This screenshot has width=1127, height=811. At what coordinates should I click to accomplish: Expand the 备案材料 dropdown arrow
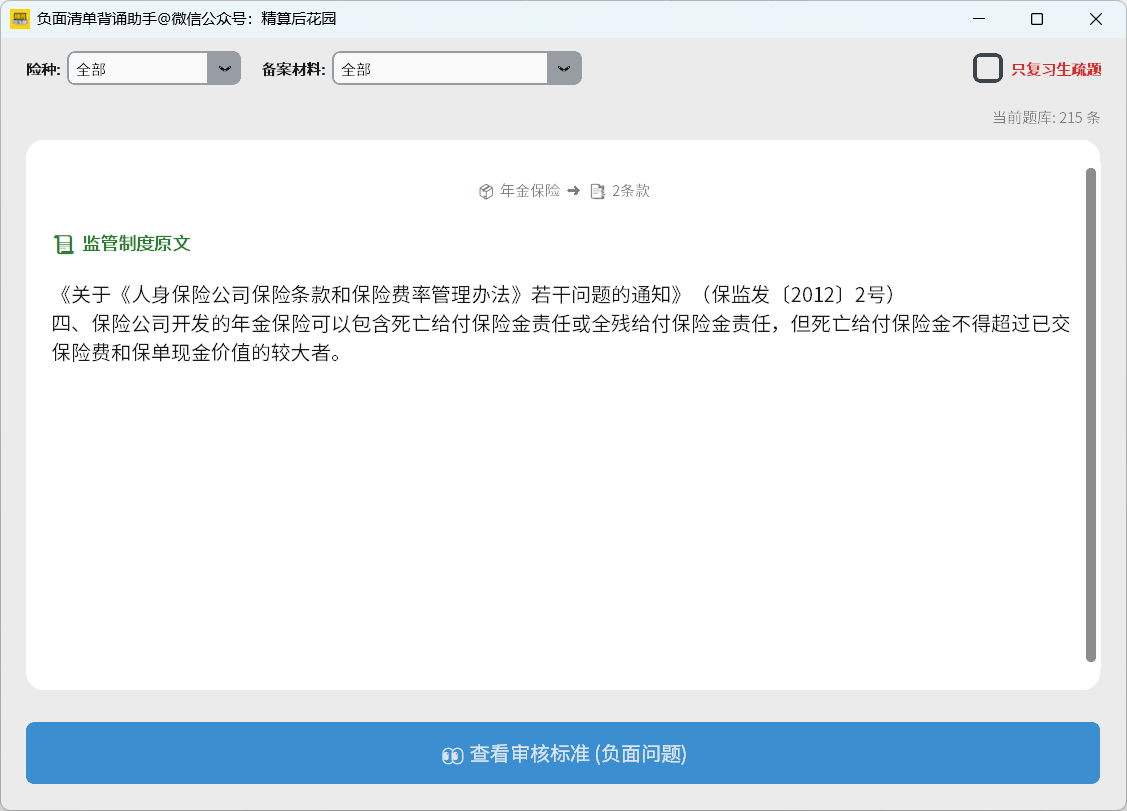564,68
